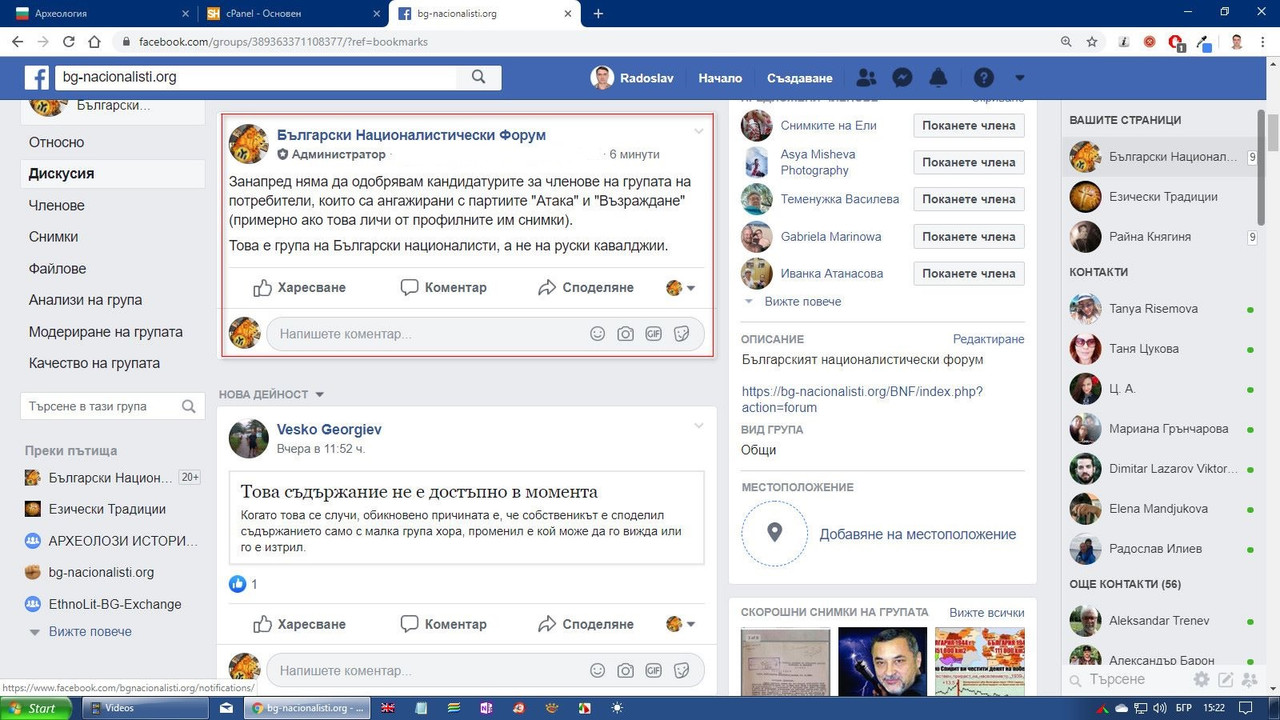Reload the page with Chrome refresh button
This screenshot has width=1280, height=720.
69,42
